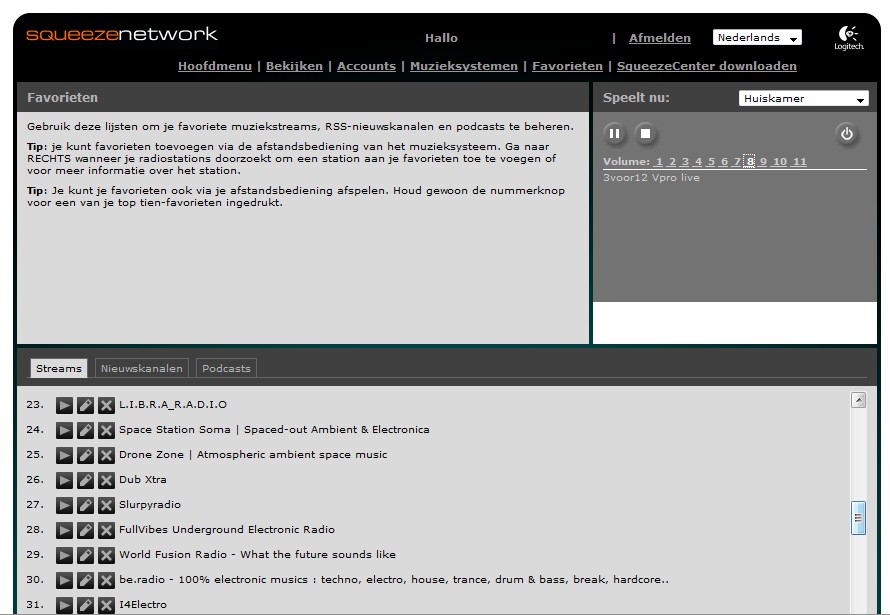This screenshot has width=890, height=615.
Task: Go to the Bekijken page
Action: 294,66
